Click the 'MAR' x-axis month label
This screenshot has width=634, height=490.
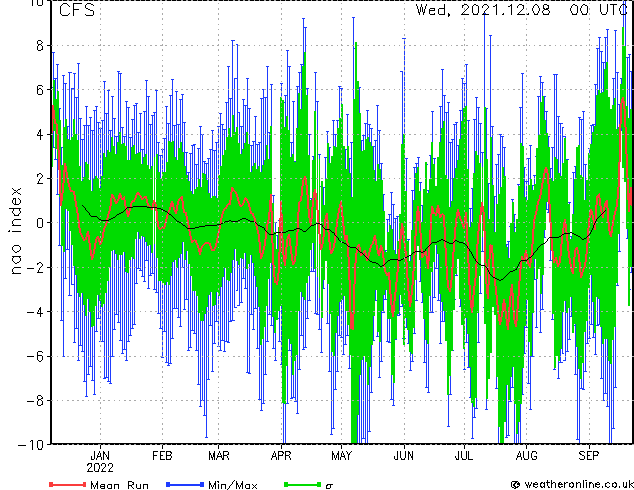[x=219, y=456]
